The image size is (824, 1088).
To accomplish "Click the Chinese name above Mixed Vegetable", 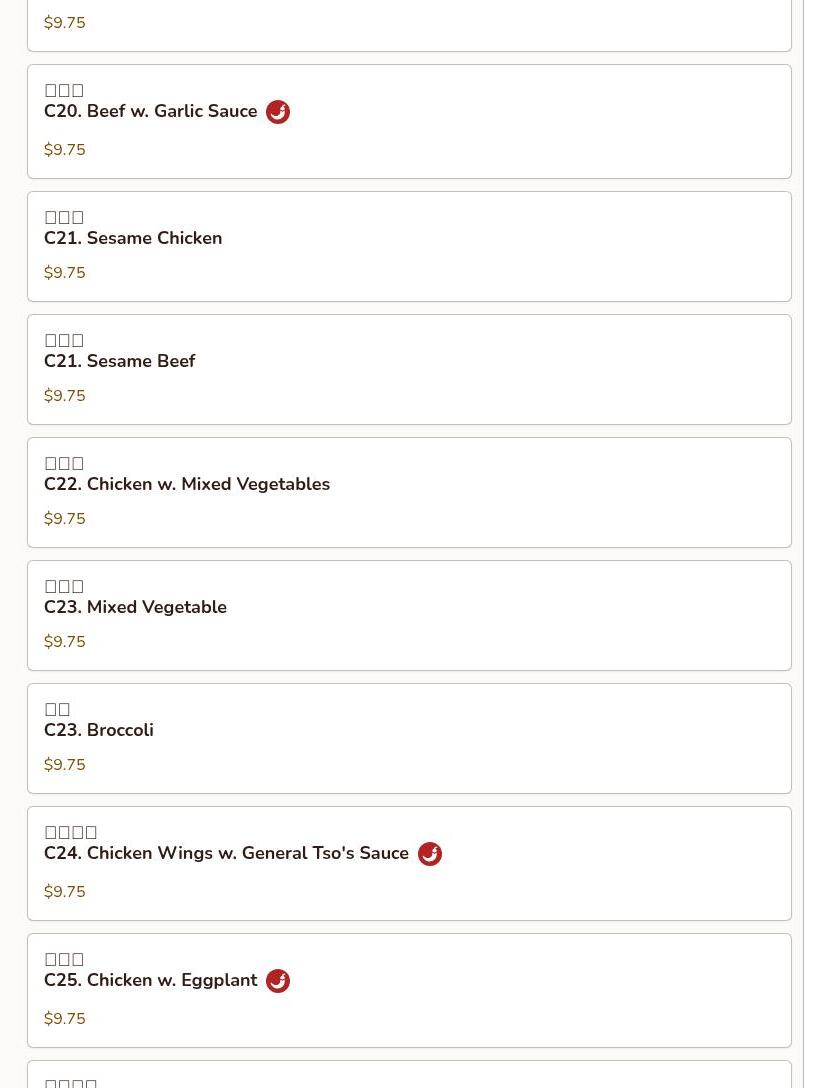I will (x=64, y=586).
